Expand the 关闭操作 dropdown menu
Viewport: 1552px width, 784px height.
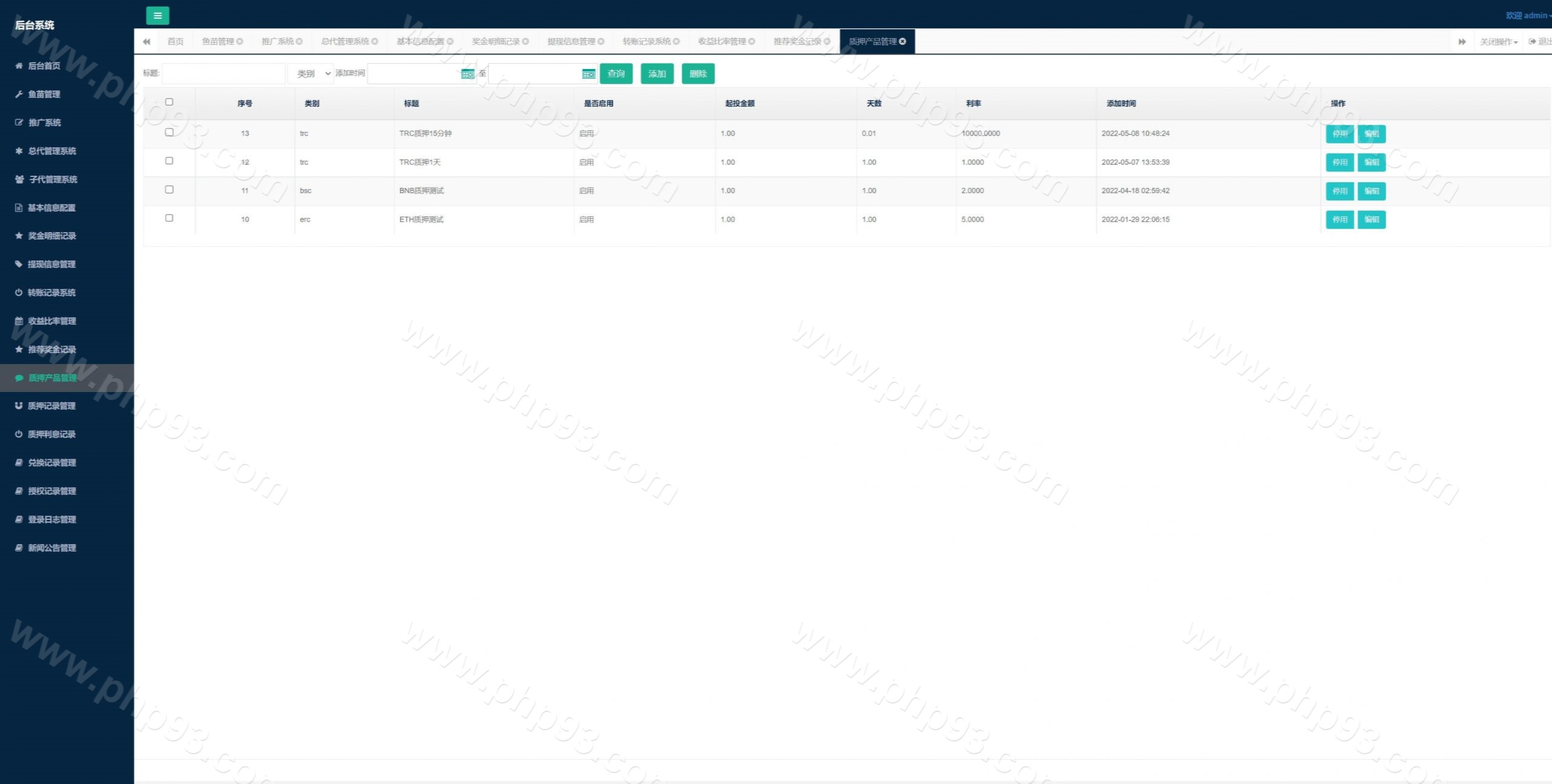(x=1499, y=42)
